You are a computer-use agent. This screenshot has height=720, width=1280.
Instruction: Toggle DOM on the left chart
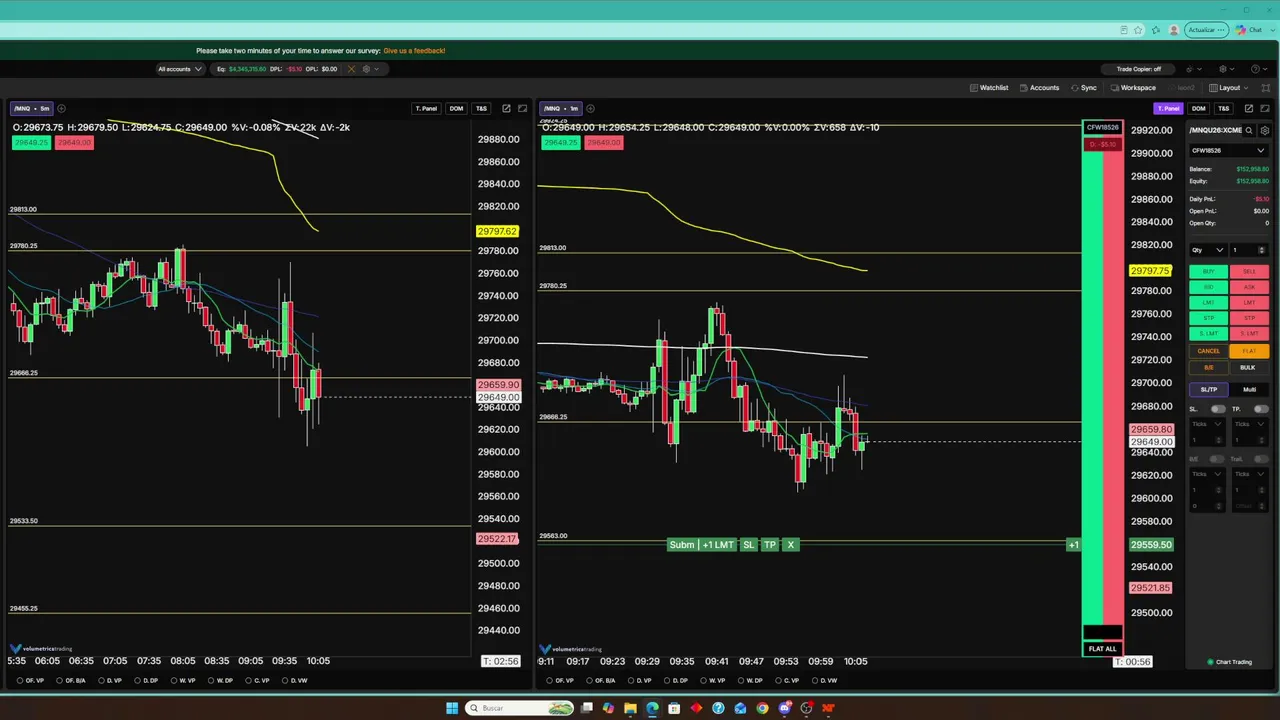[x=456, y=108]
